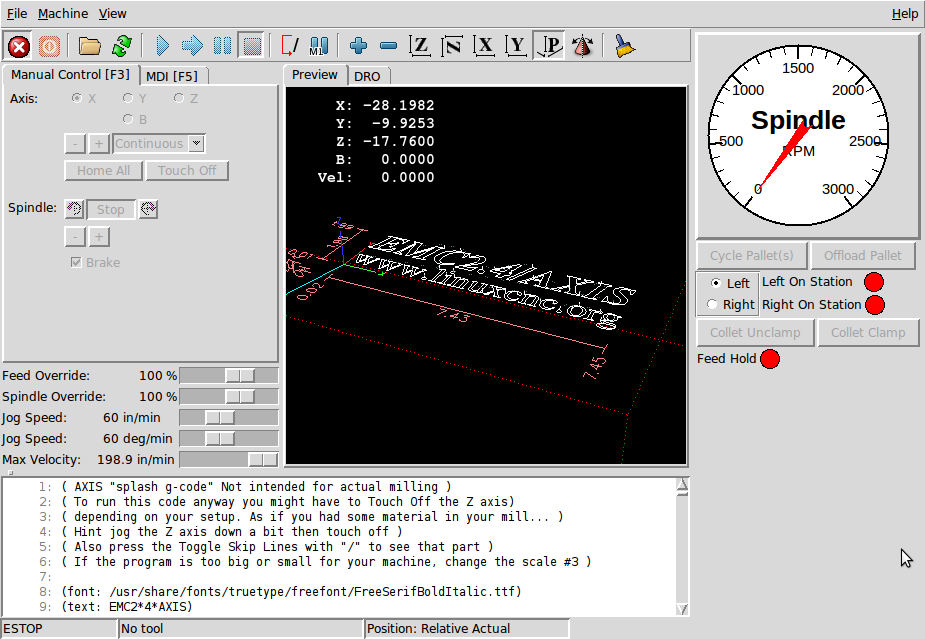Switch to Top view with Z icon
This screenshot has width=925, height=639.
click(x=421, y=46)
